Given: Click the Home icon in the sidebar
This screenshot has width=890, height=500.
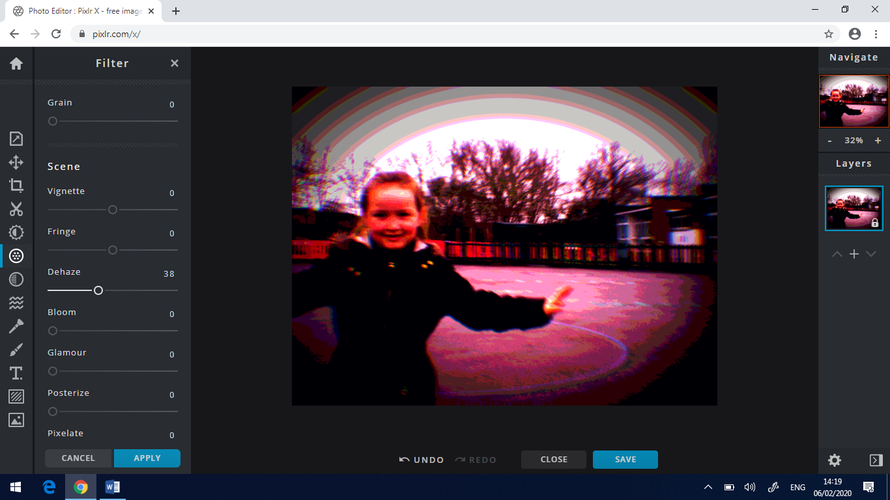Looking at the screenshot, I should point(16,63).
